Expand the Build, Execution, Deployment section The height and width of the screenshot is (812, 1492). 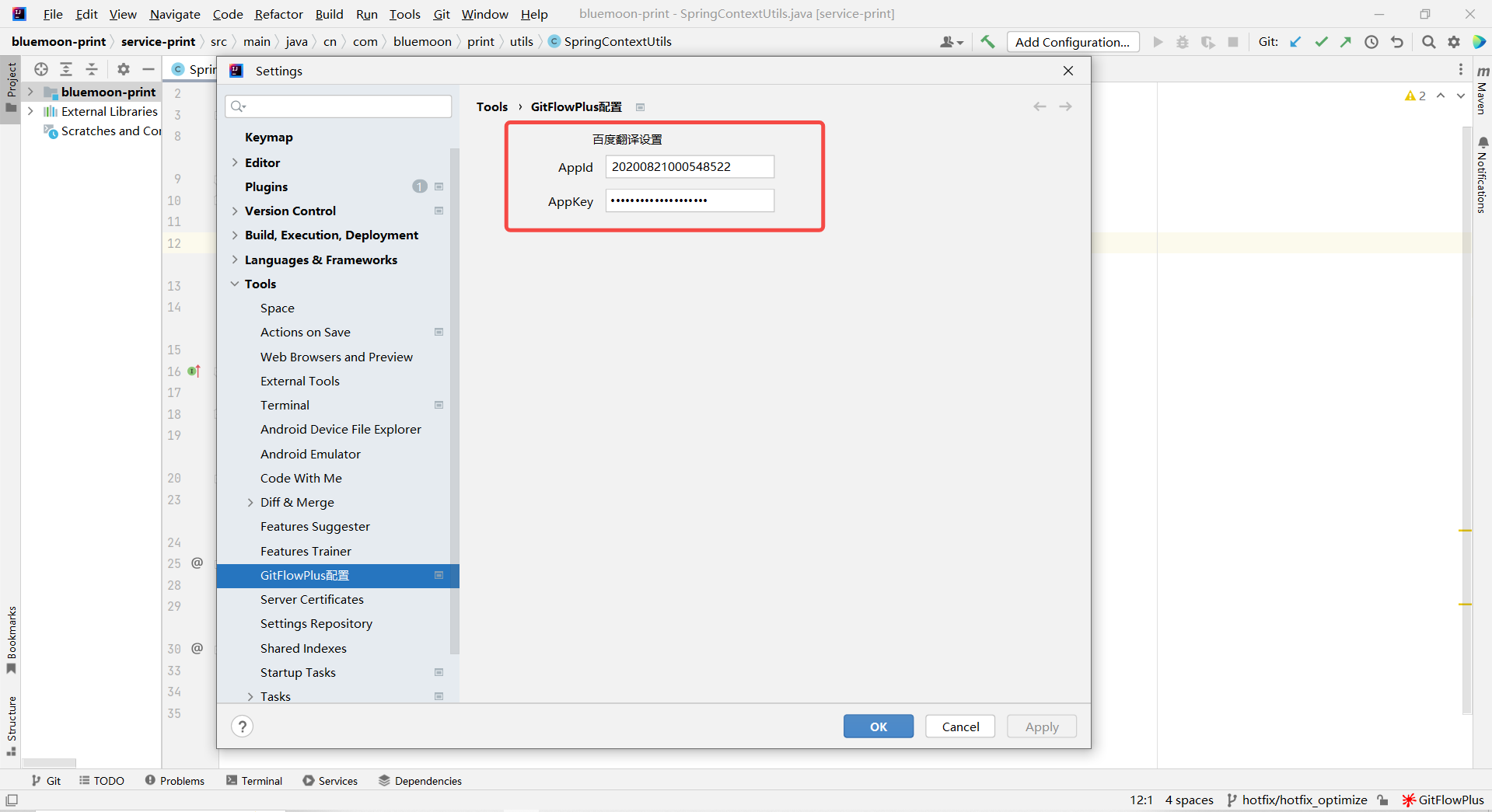[x=236, y=235]
